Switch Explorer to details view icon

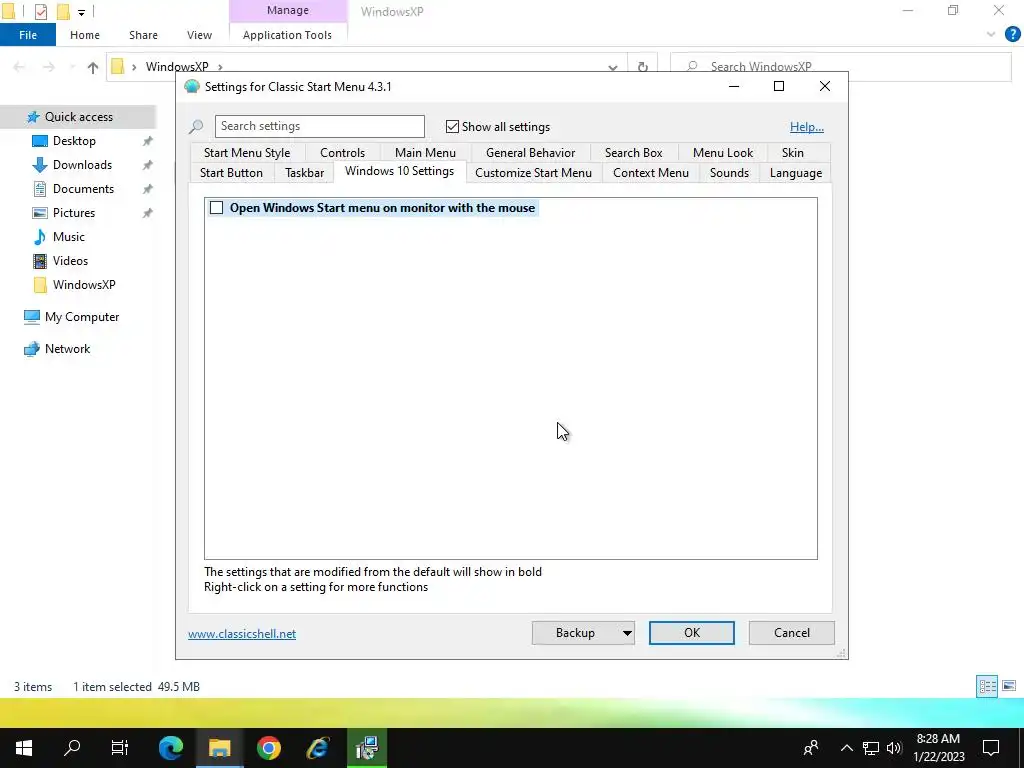point(987,686)
